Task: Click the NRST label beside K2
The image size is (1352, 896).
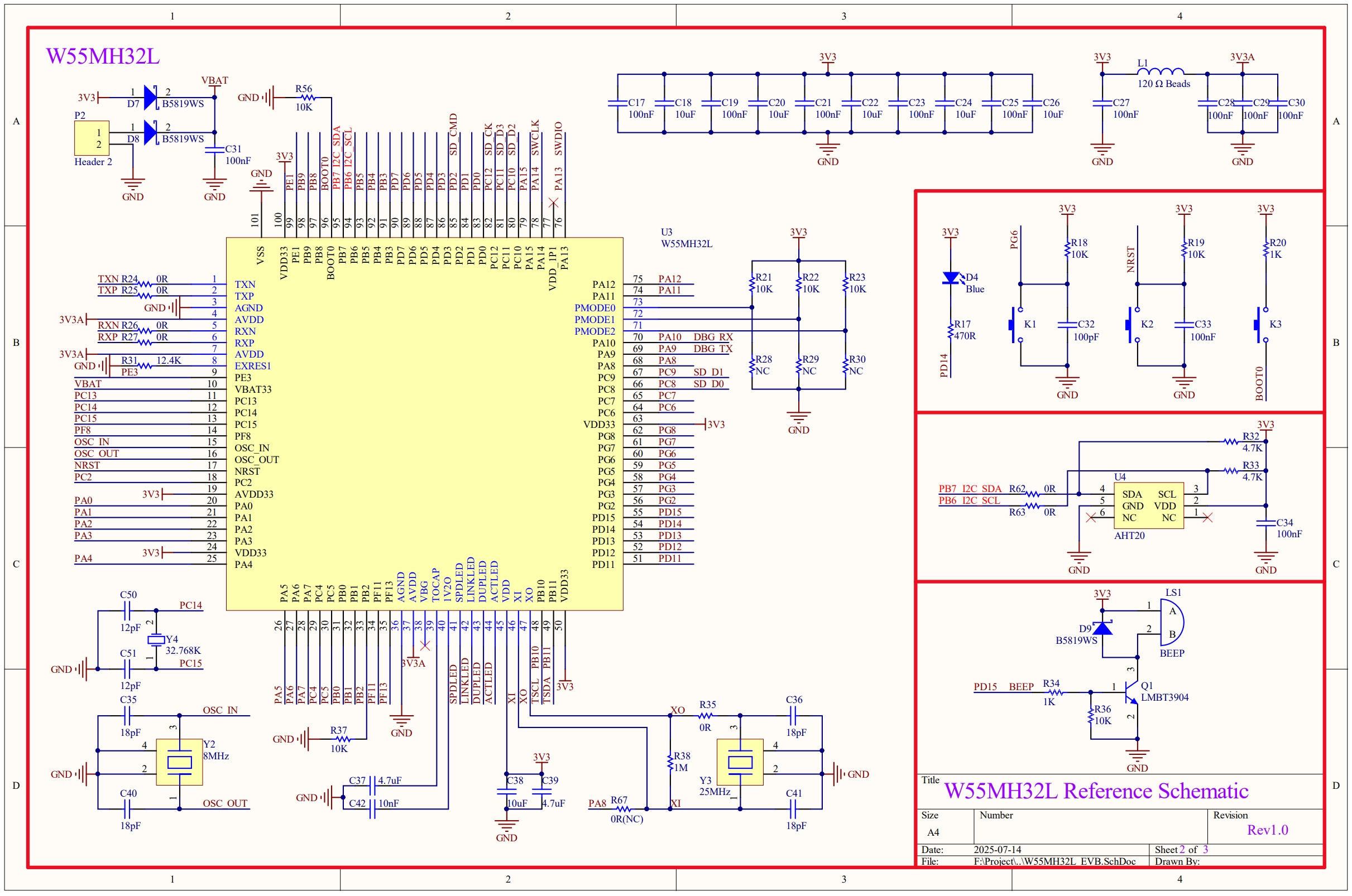Action: (x=1130, y=259)
